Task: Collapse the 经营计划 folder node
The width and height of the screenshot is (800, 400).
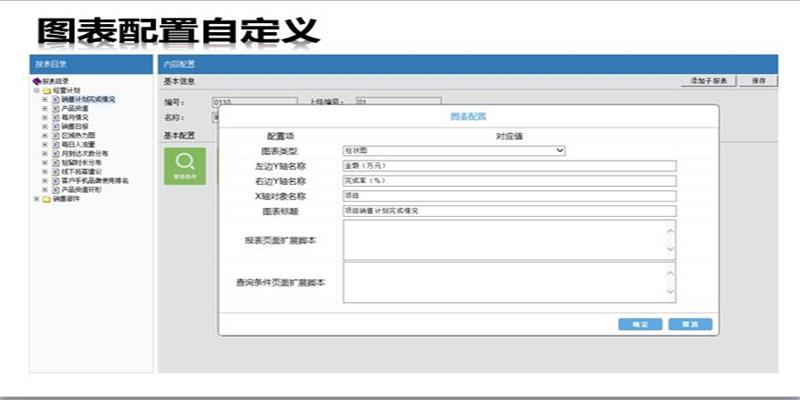Action: pyautogui.click(x=36, y=90)
